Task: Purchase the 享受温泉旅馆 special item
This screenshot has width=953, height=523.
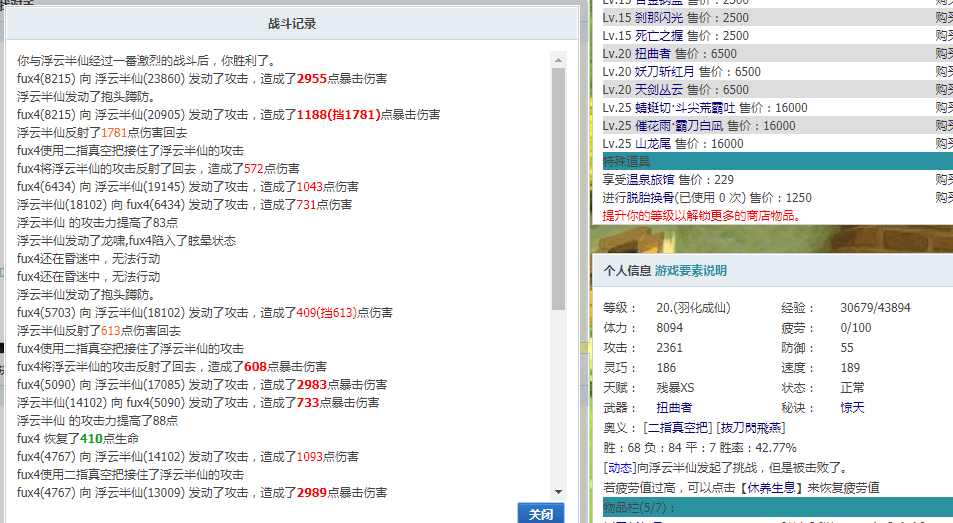Action: (944, 180)
